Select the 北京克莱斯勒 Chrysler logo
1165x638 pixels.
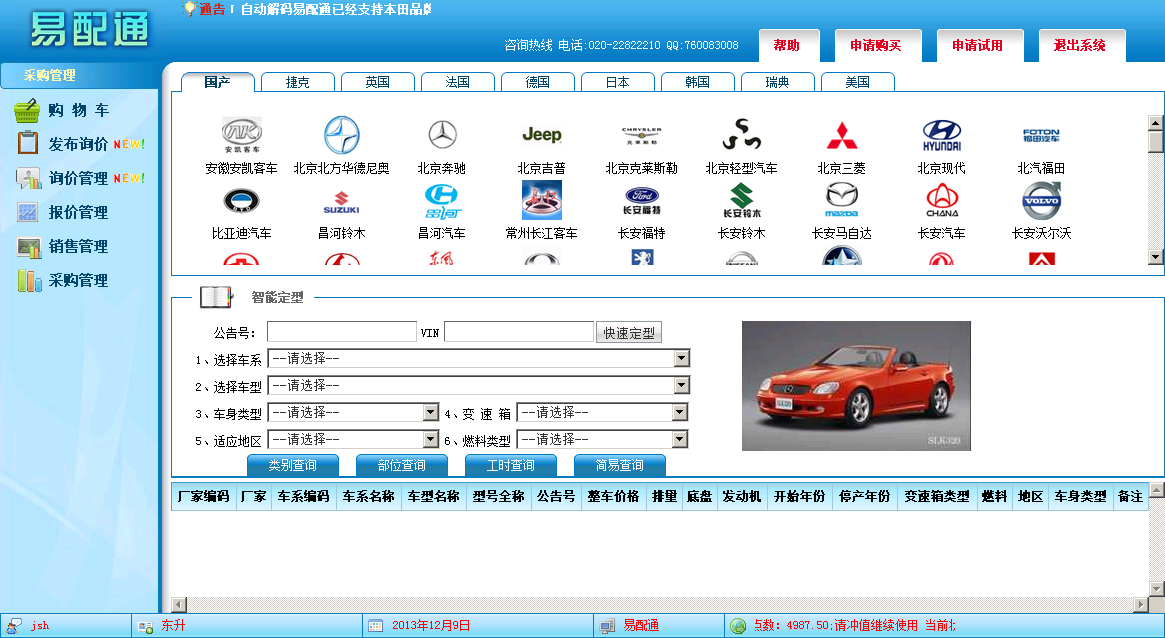(641, 135)
